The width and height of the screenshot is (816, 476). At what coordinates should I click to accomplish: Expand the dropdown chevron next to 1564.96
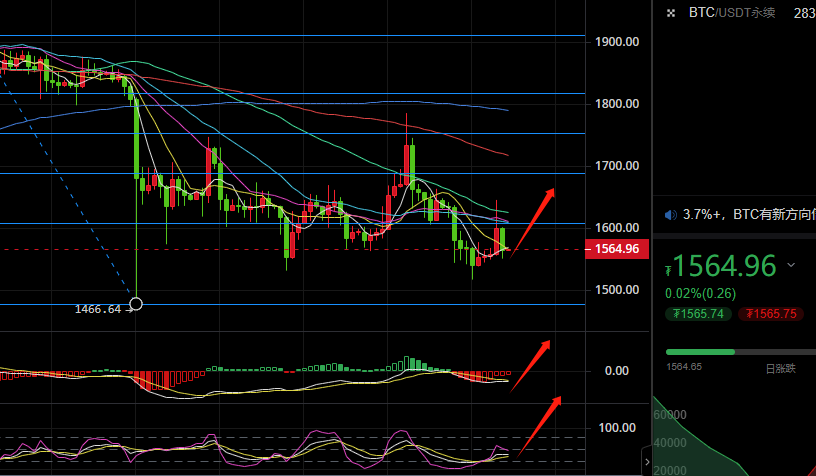click(x=792, y=266)
